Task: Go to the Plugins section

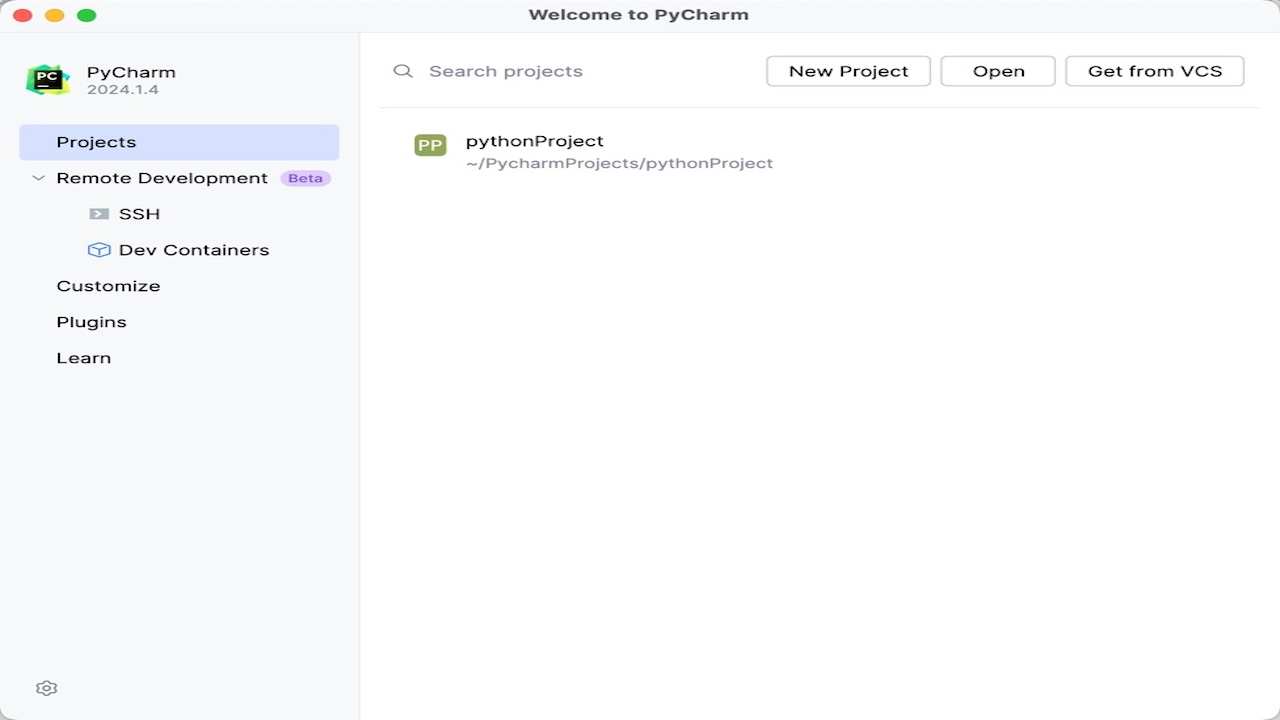Action: tap(91, 321)
